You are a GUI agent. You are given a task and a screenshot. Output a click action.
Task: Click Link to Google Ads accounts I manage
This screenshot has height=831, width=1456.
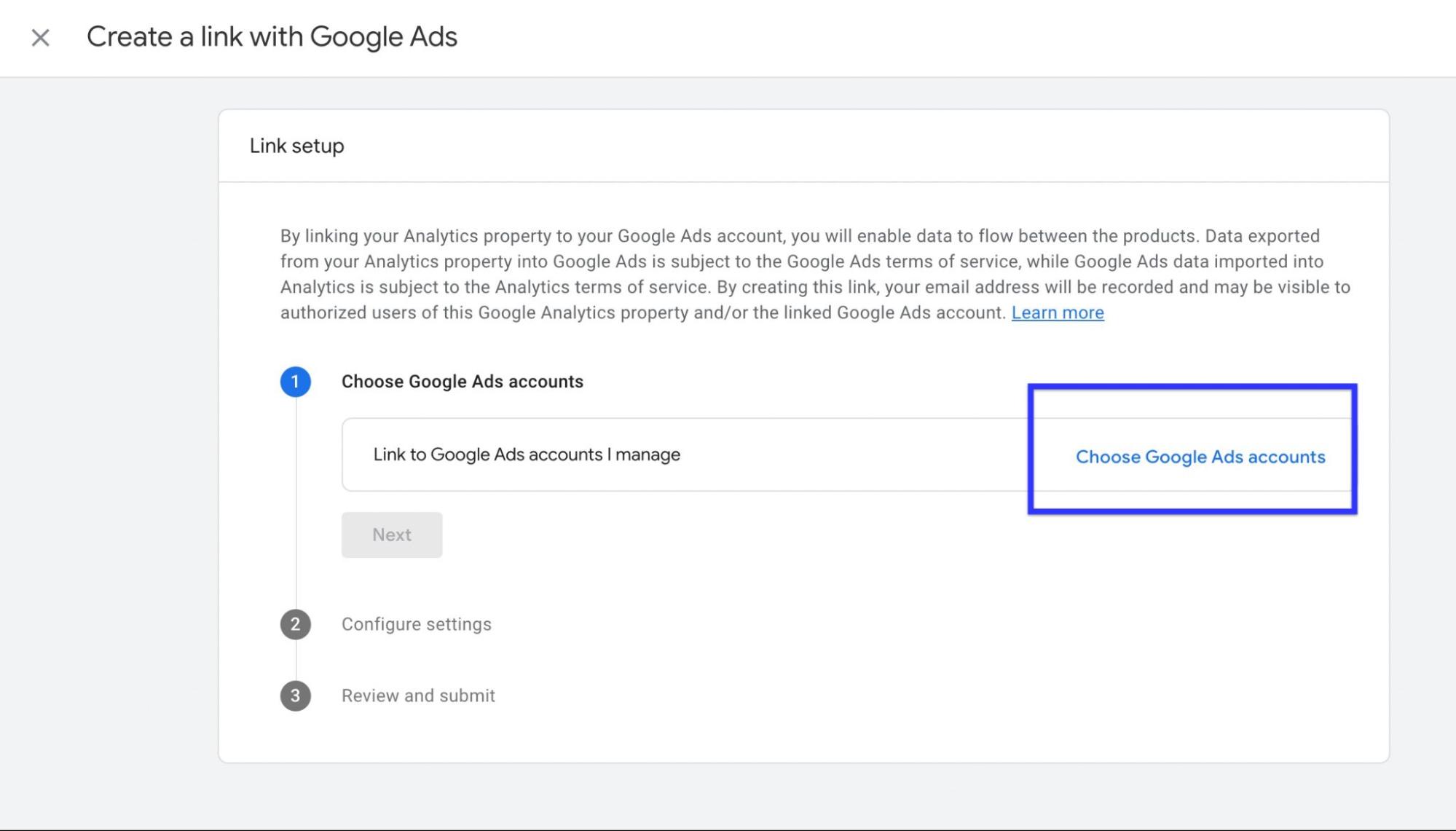527,454
